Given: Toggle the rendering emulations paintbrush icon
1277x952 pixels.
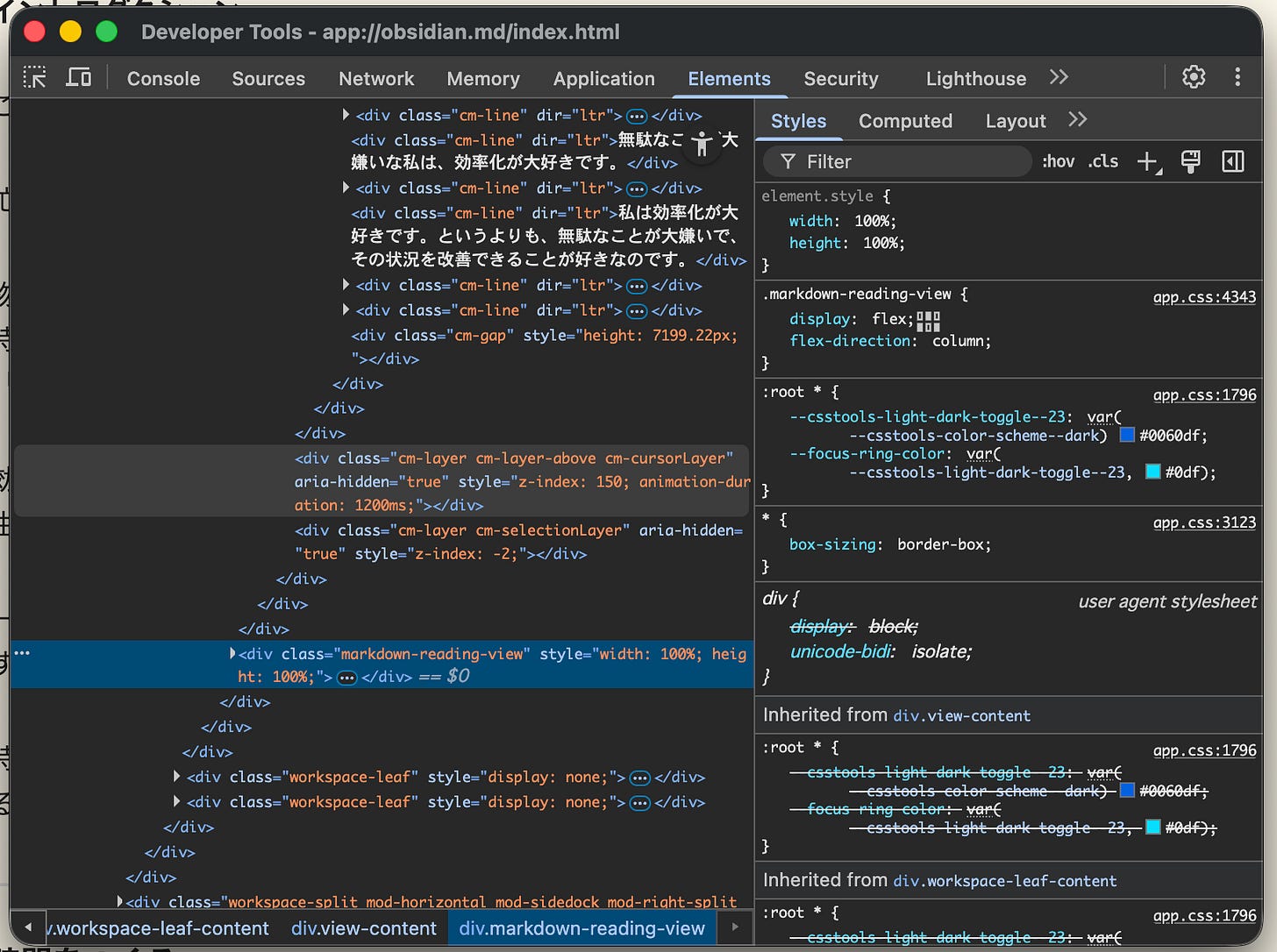Looking at the screenshot, I should coord(1190,161).
